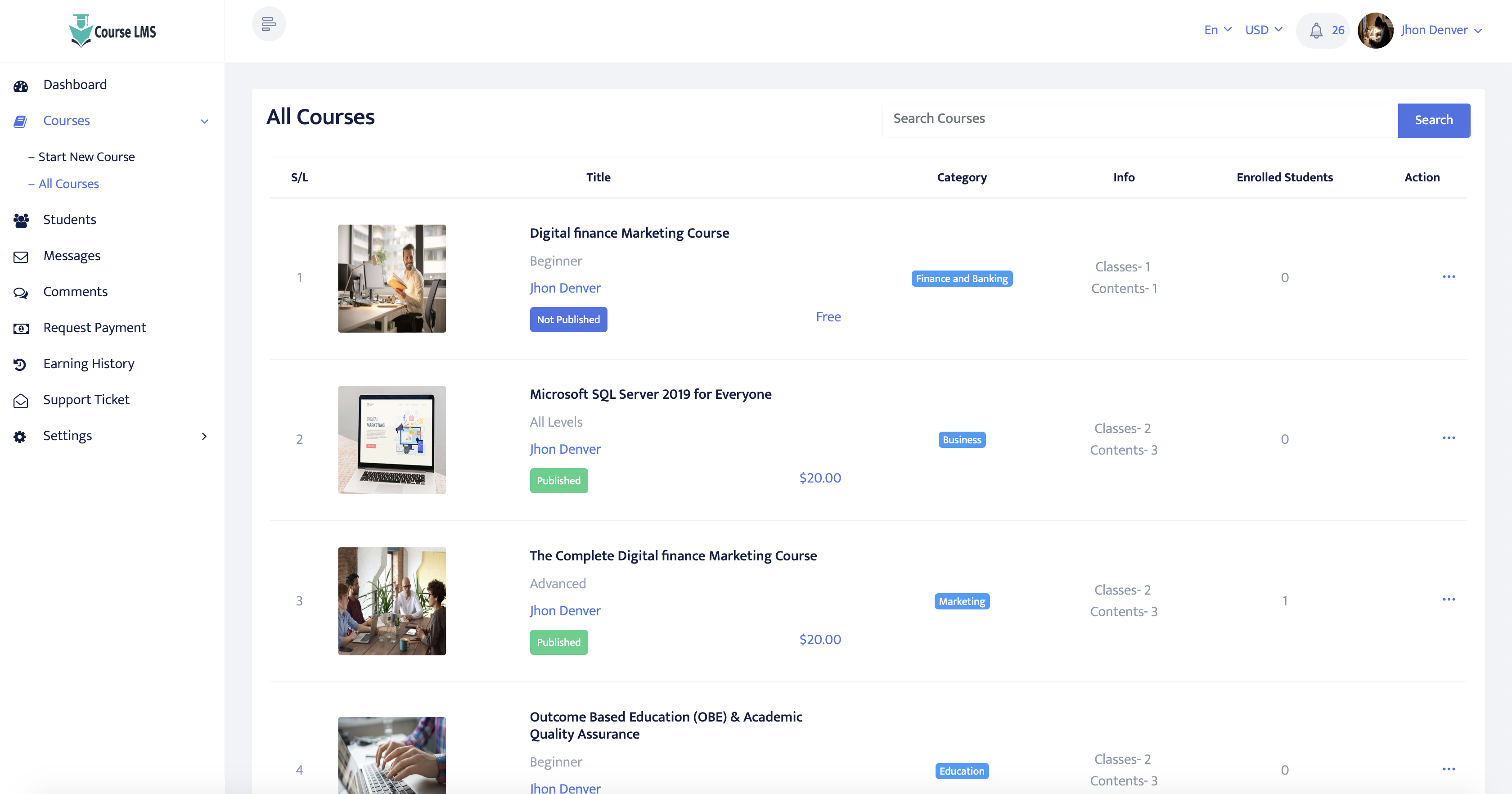1512x794 pixels.
Task: Open Request Payment via its sidebar icon
Action: click(x=21, y=328)
